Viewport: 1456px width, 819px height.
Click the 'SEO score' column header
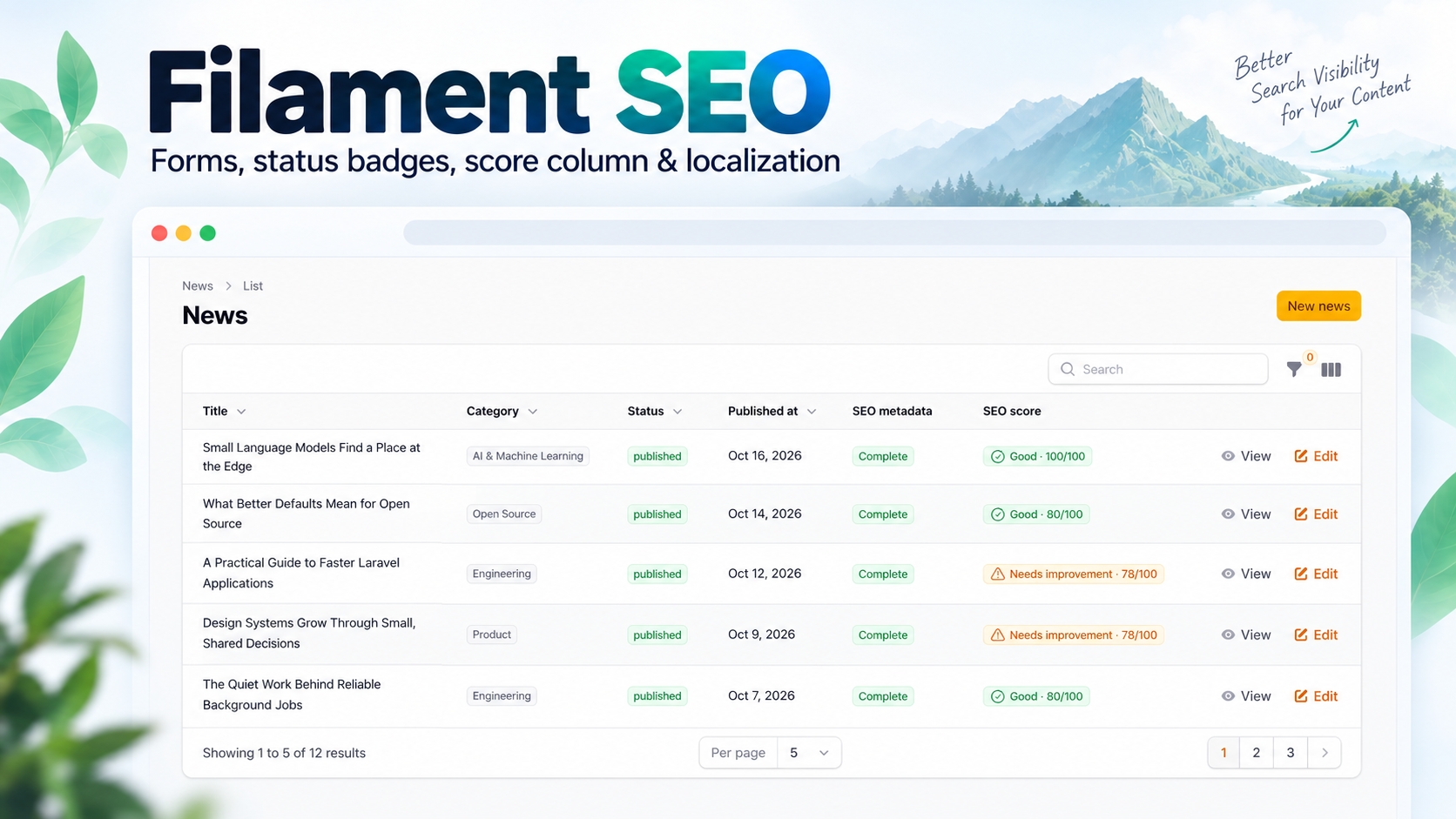click(1012, 411)
